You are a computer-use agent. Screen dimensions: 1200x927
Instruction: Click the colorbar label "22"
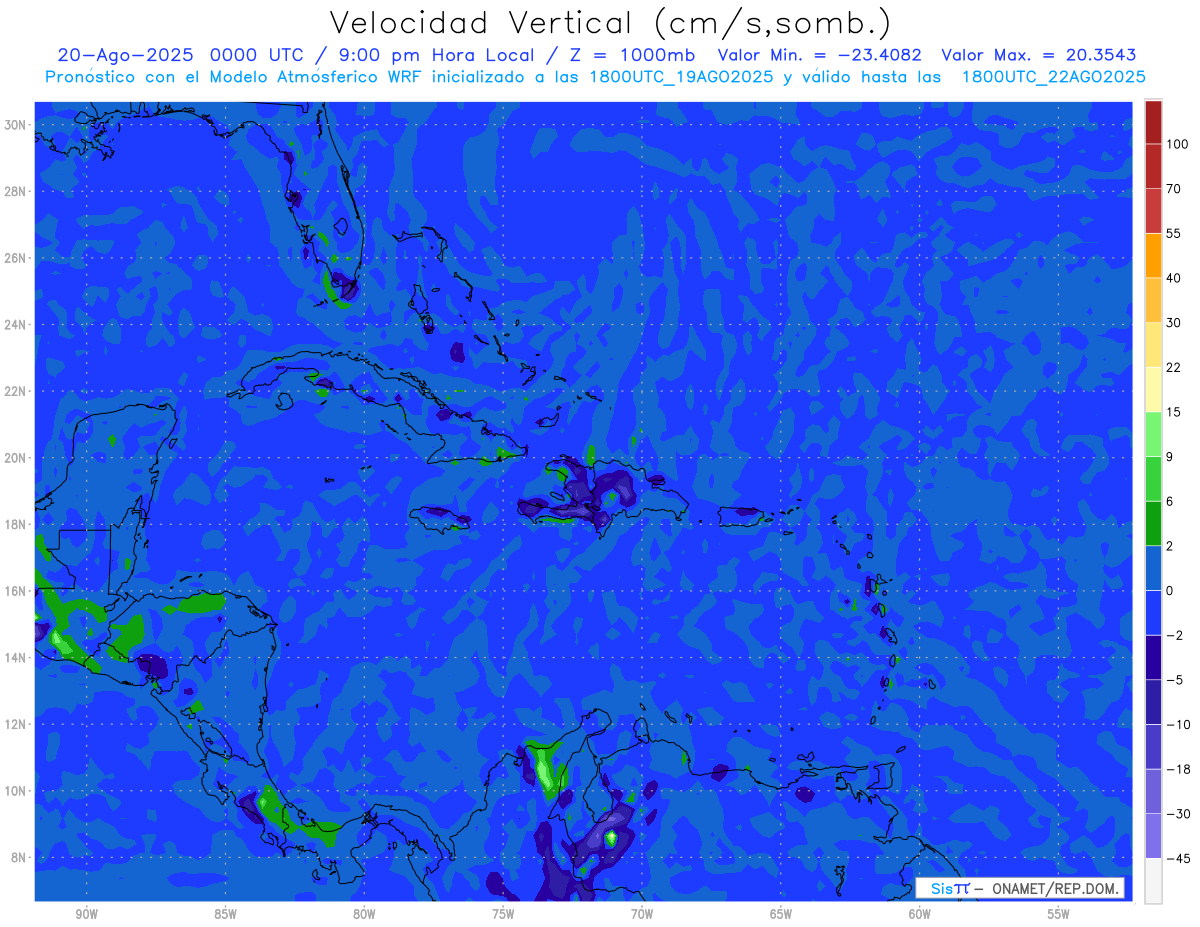[1174, 367]
